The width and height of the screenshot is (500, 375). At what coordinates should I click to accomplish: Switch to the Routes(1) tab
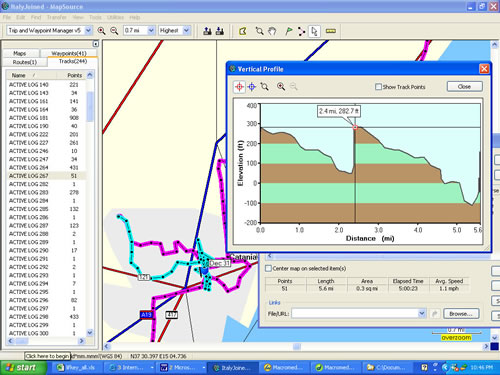pyautogui.click(x=25, y=62)
